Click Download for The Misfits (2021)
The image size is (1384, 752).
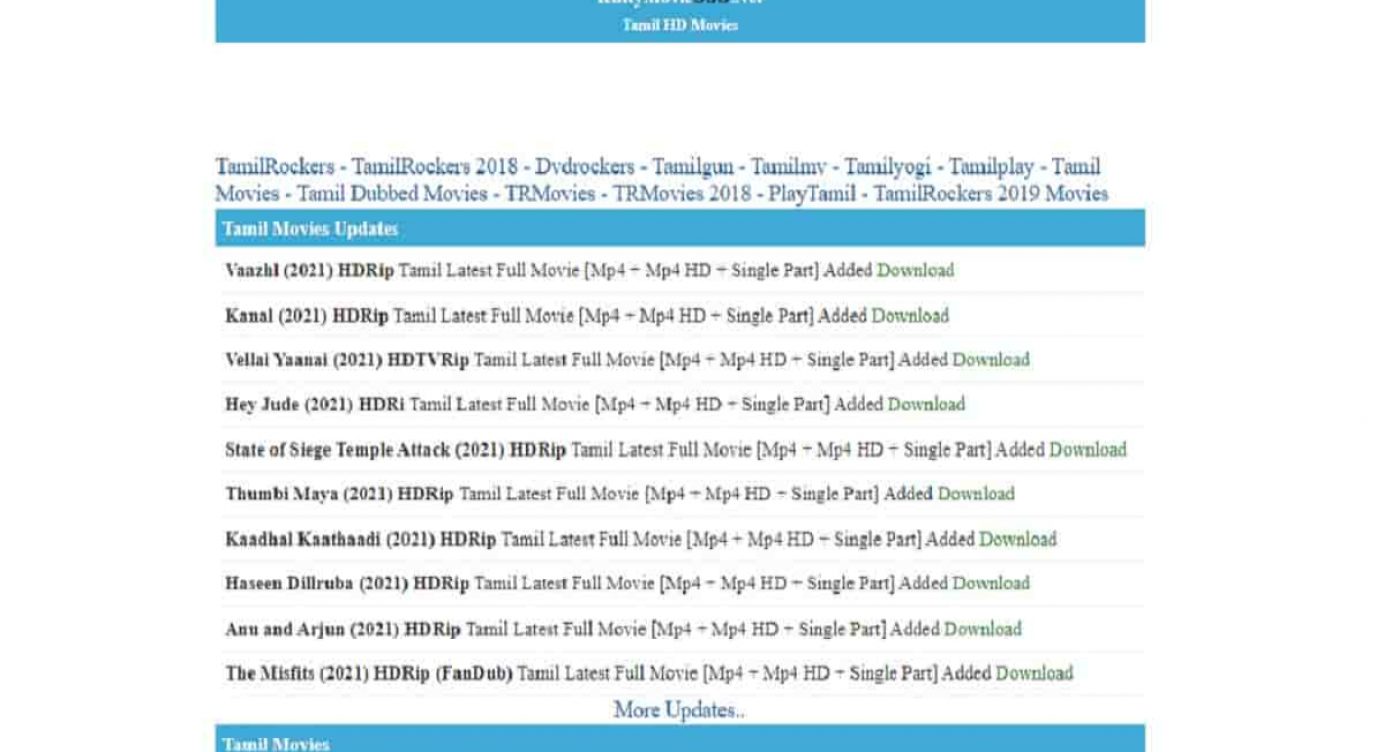click(x=1034, y=673)
